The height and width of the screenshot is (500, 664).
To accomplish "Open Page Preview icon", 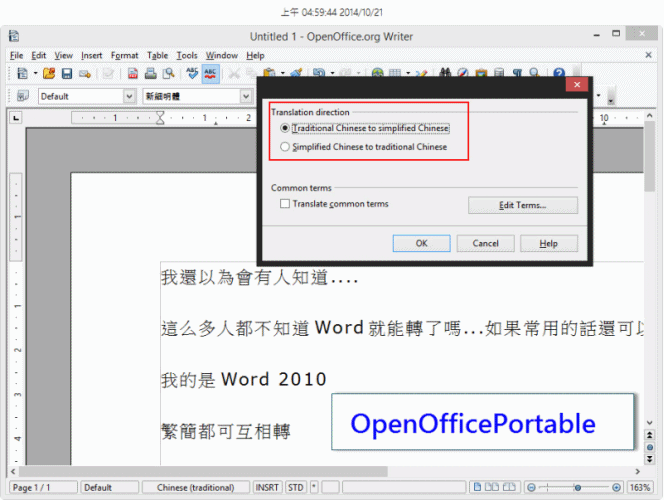I will [x=169, y=74].
